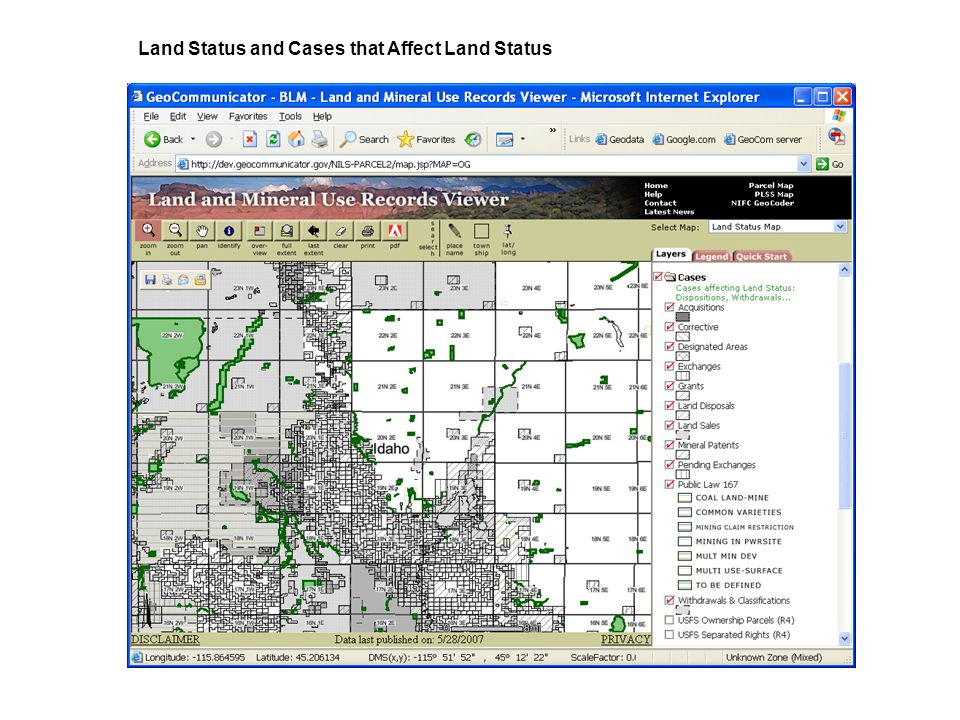This screenshot has height=720, width=960.
Task: Click browser Back arrow button
Action: [x=163, y=140]
